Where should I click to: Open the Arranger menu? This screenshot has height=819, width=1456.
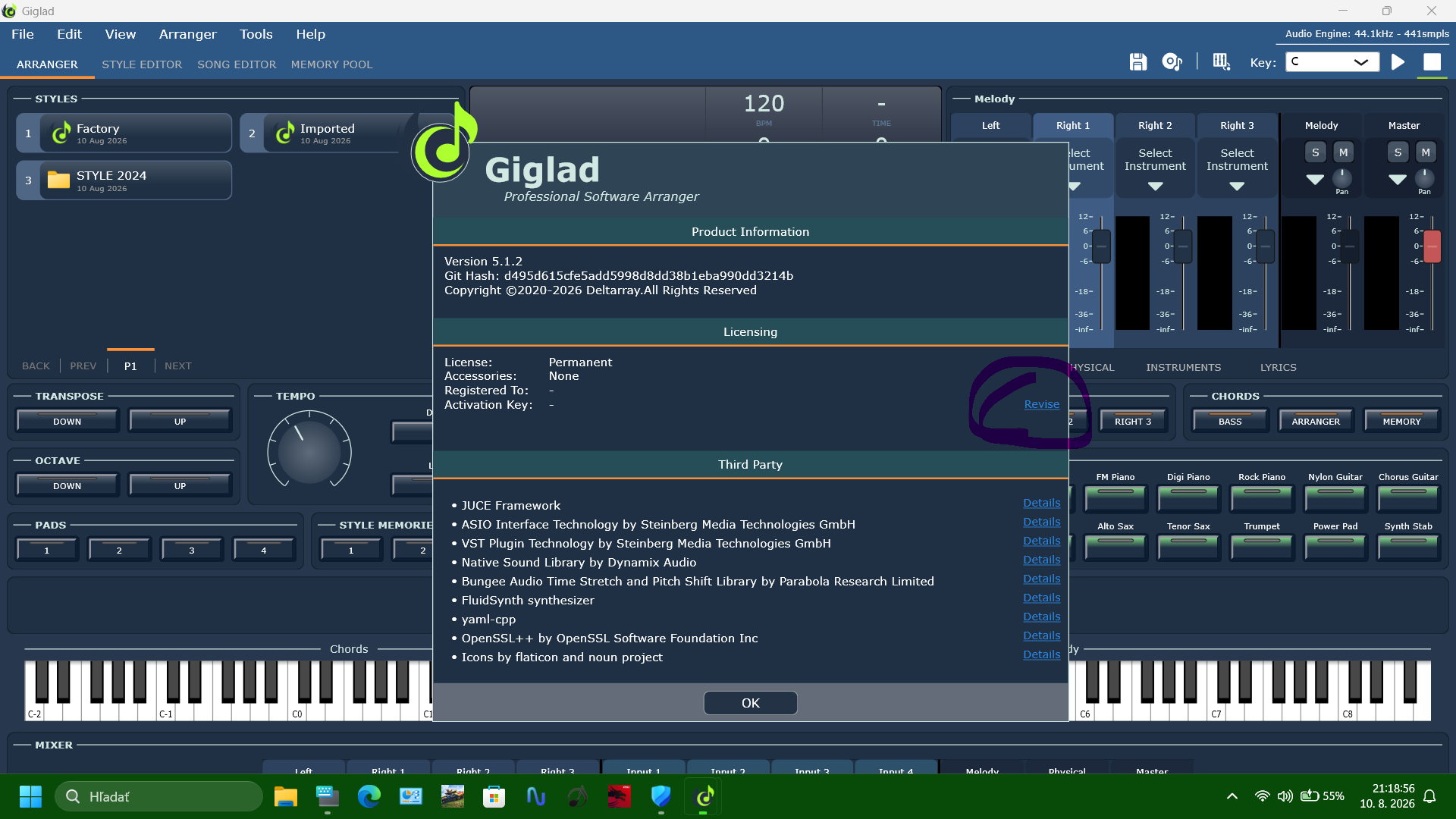coord(187,34)
